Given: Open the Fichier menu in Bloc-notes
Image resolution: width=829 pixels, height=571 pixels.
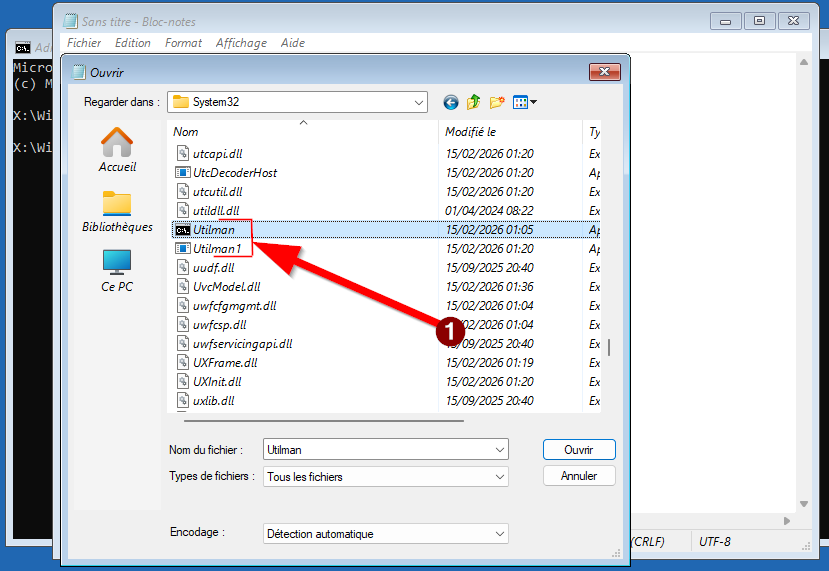Looking at the screenshot, I should point(84,43).
